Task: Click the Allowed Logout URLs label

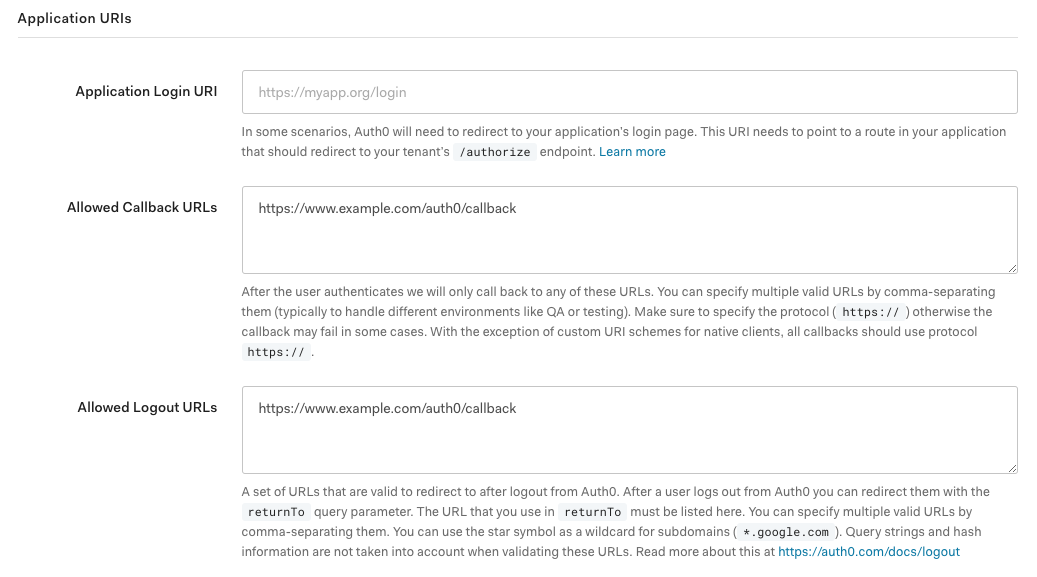Action: click(147, 407)
